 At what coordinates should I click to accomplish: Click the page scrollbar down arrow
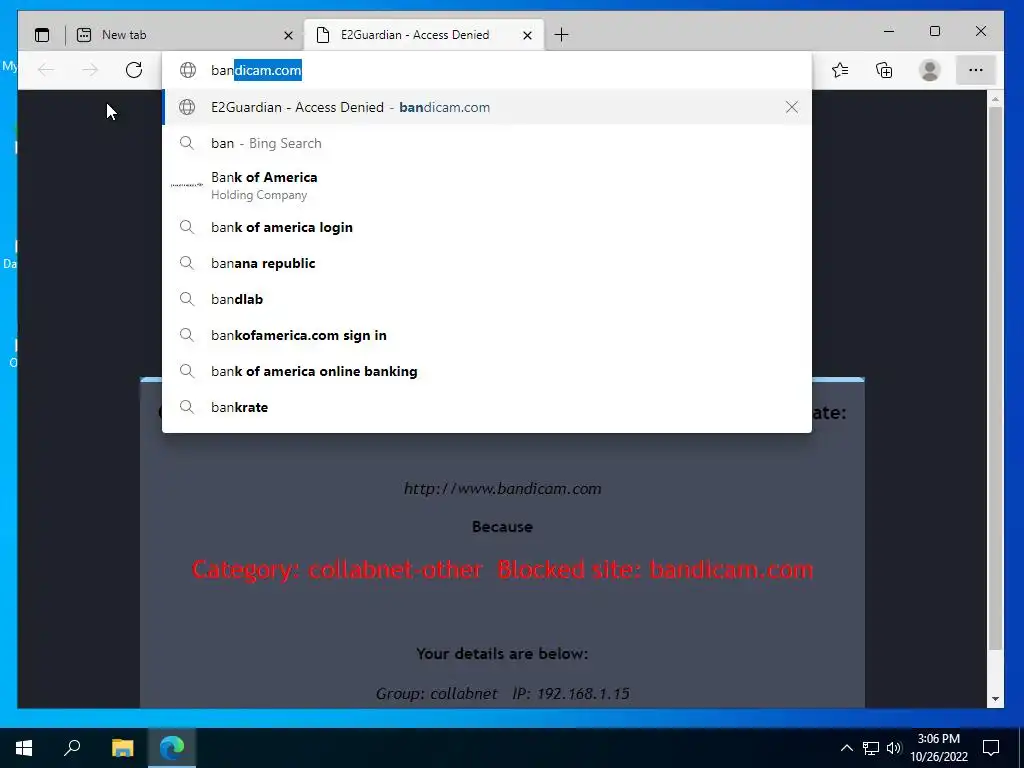(x=995, y=699)
